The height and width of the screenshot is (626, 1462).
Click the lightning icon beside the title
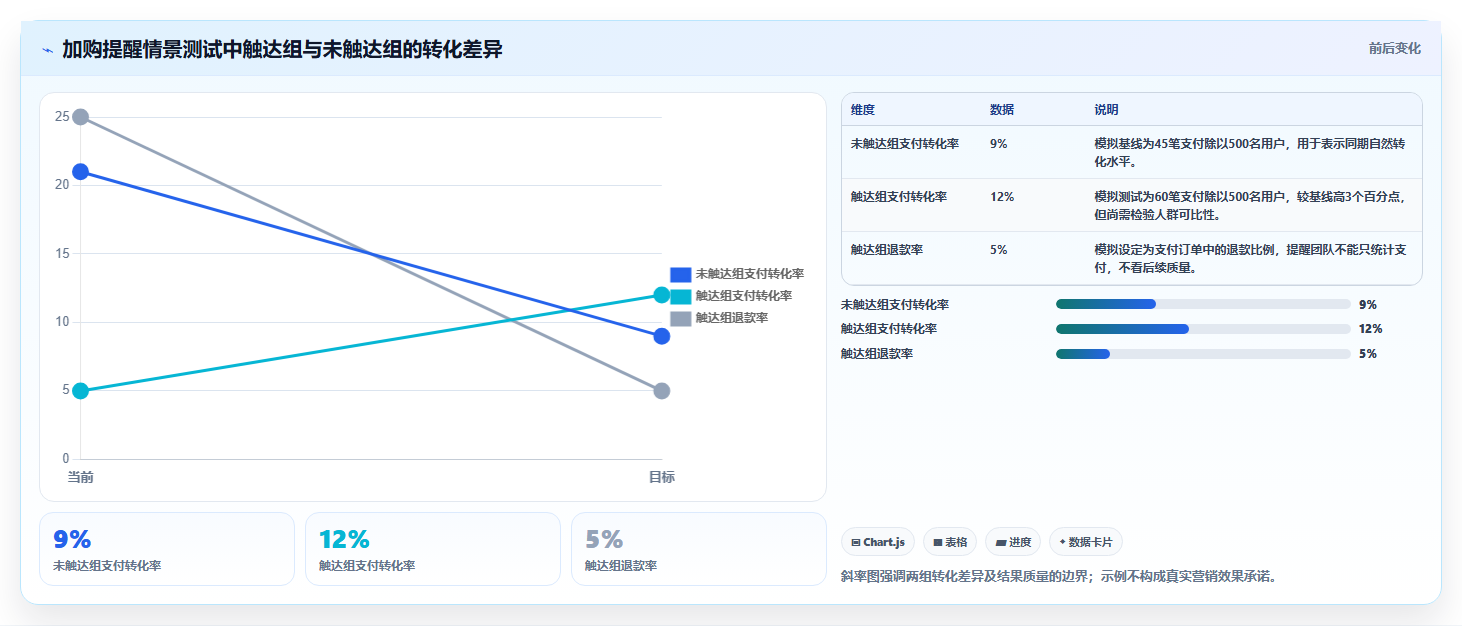click(47, 50)
